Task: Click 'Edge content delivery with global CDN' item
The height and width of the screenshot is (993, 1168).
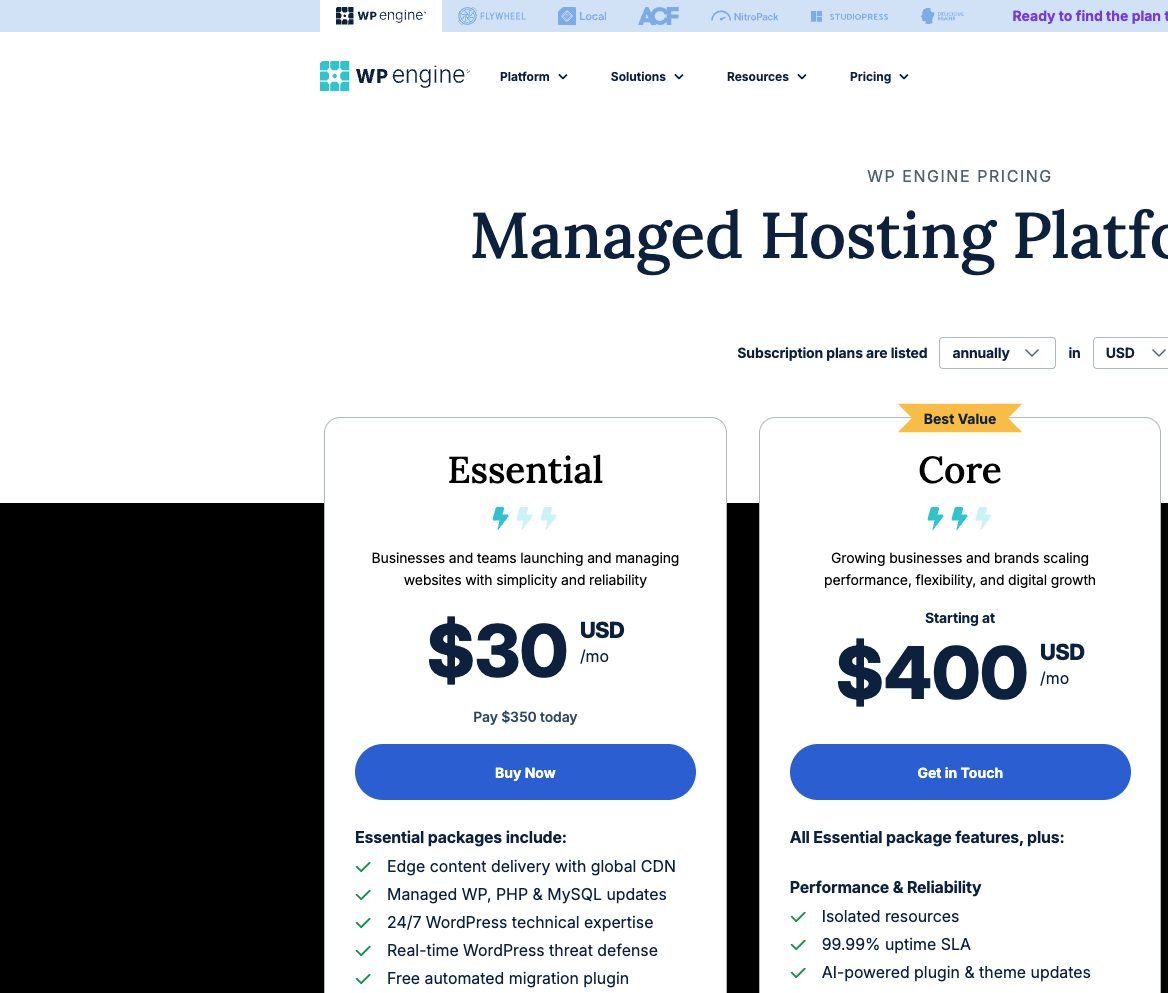Action: pyautogui.click(x=531, y=866)
